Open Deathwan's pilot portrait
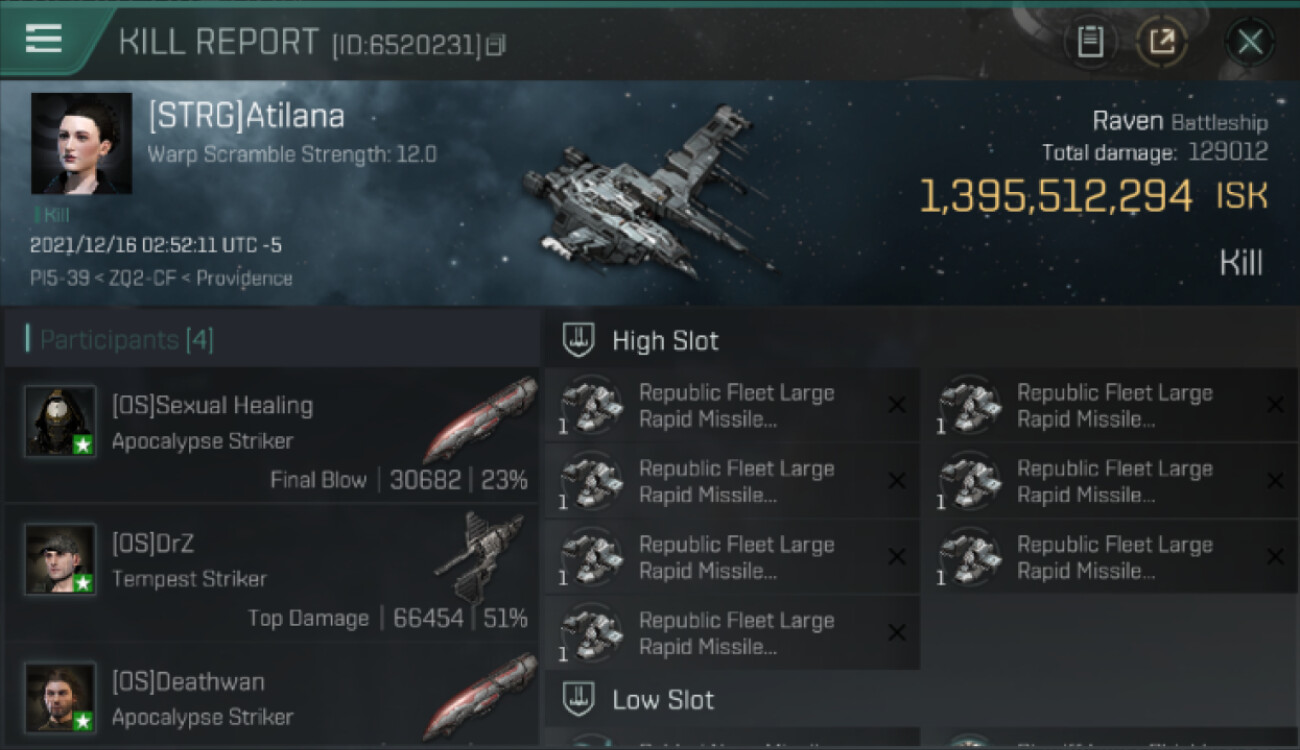1300x750 pixels. (x=61, y=697)
